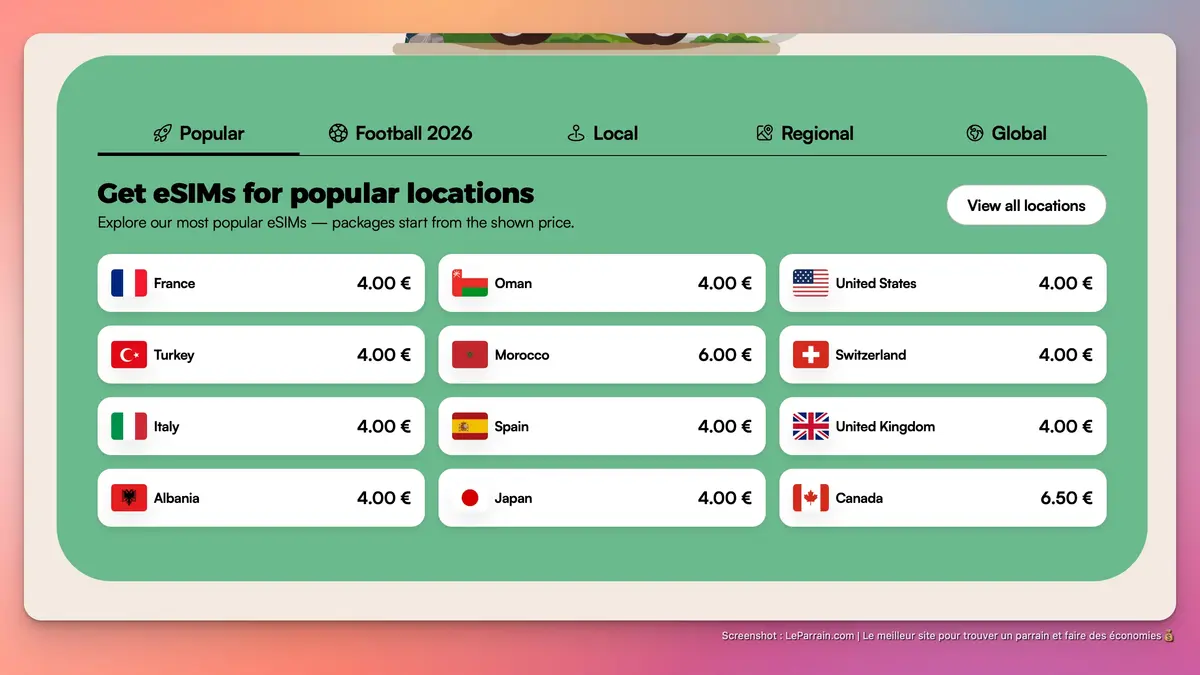Open the Football 2026 tab
Screen dimensions: 1200x675
[x=400, y=133]
